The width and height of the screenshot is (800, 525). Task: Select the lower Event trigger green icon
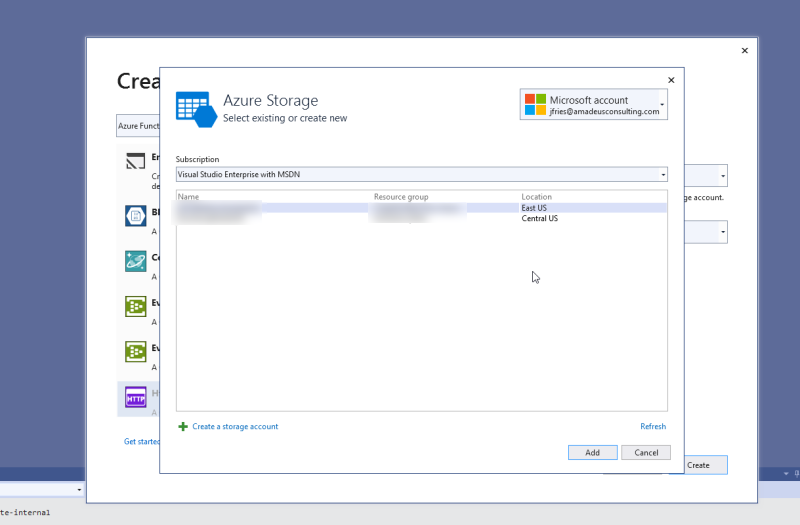click(136, 352)
